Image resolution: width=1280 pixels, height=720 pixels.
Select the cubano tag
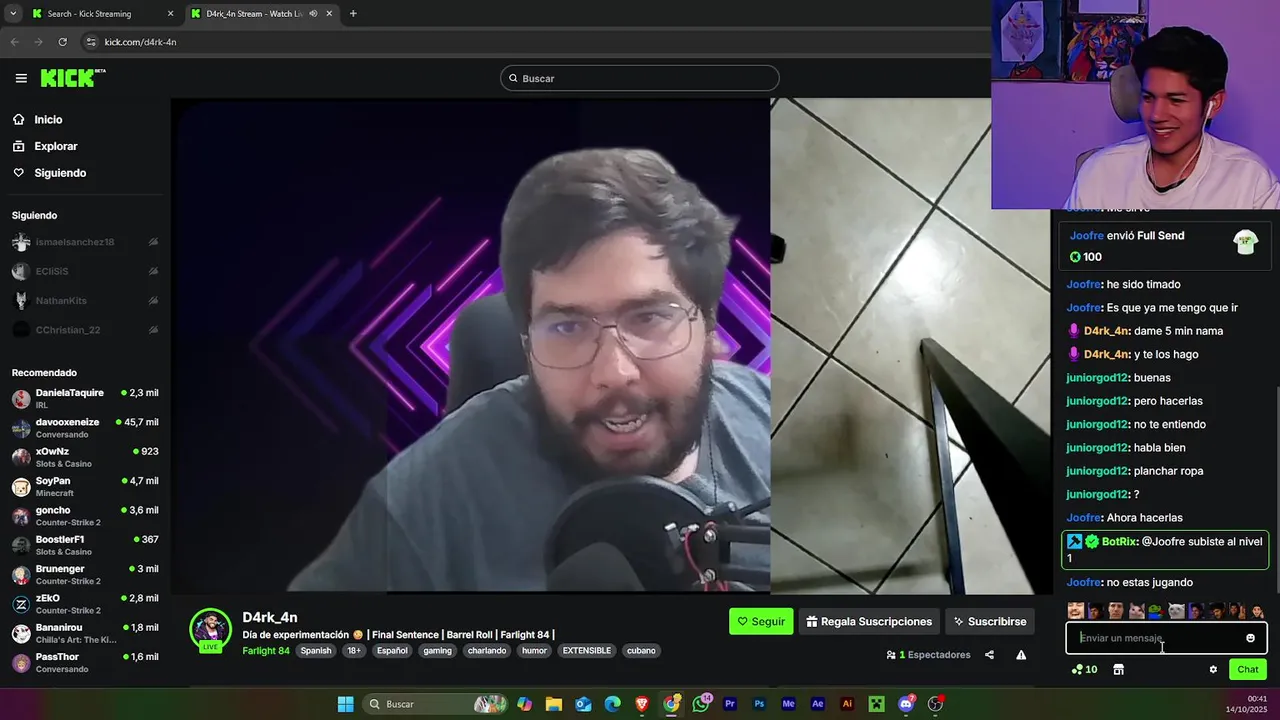(x=641, y=650)
